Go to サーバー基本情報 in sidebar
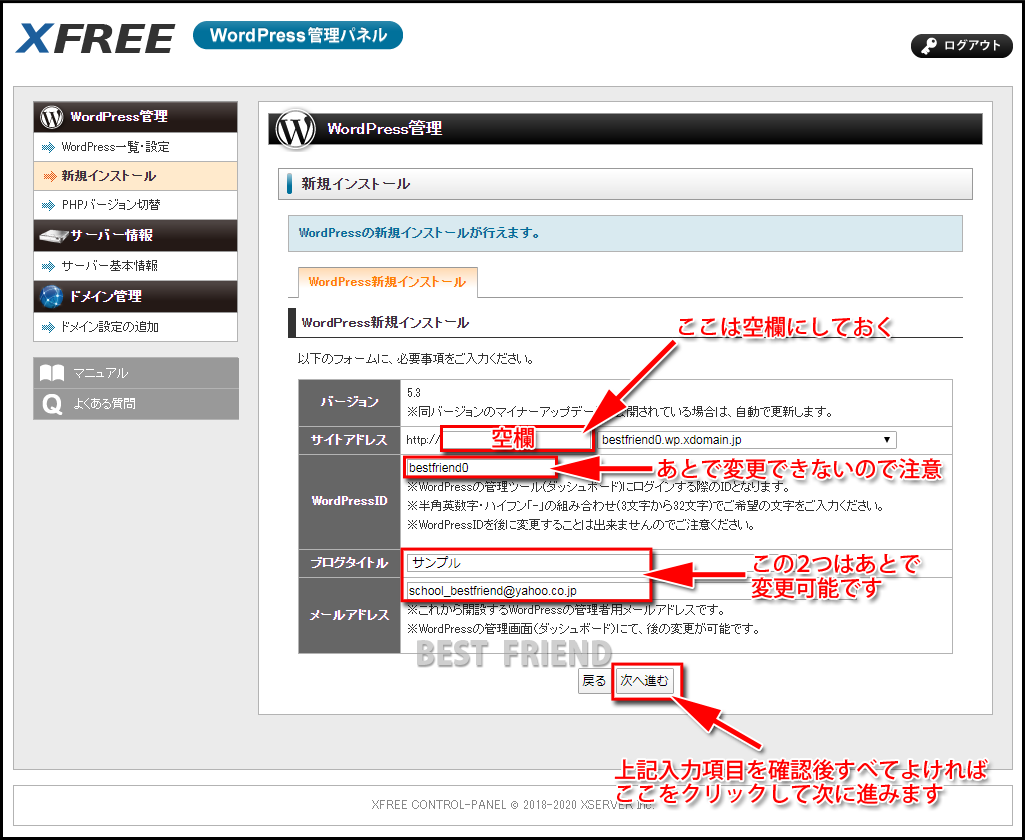1025x840 pixels. point(135,265)
